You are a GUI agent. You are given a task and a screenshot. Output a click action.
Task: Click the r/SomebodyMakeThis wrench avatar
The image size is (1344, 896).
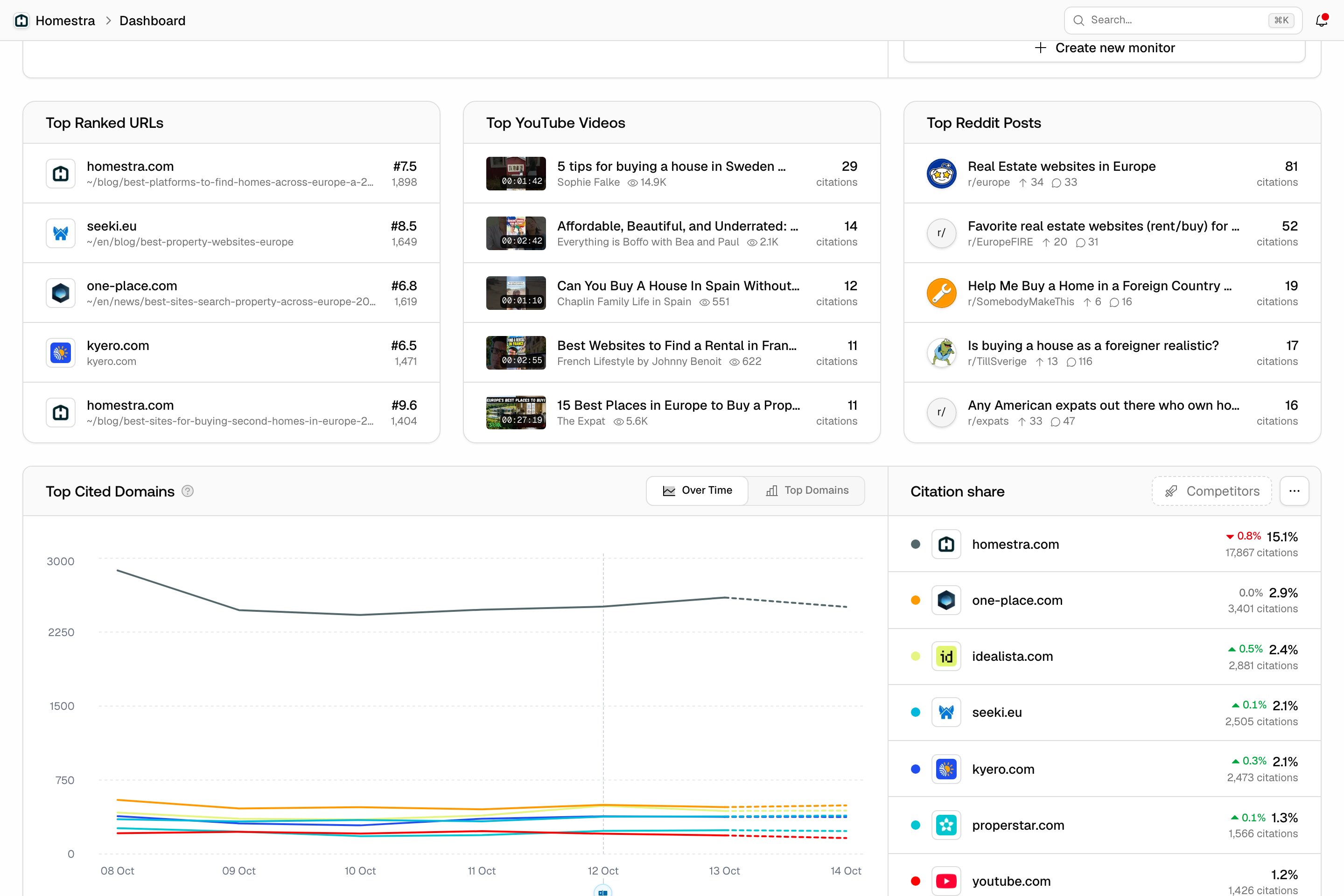(x=941, y=293)
